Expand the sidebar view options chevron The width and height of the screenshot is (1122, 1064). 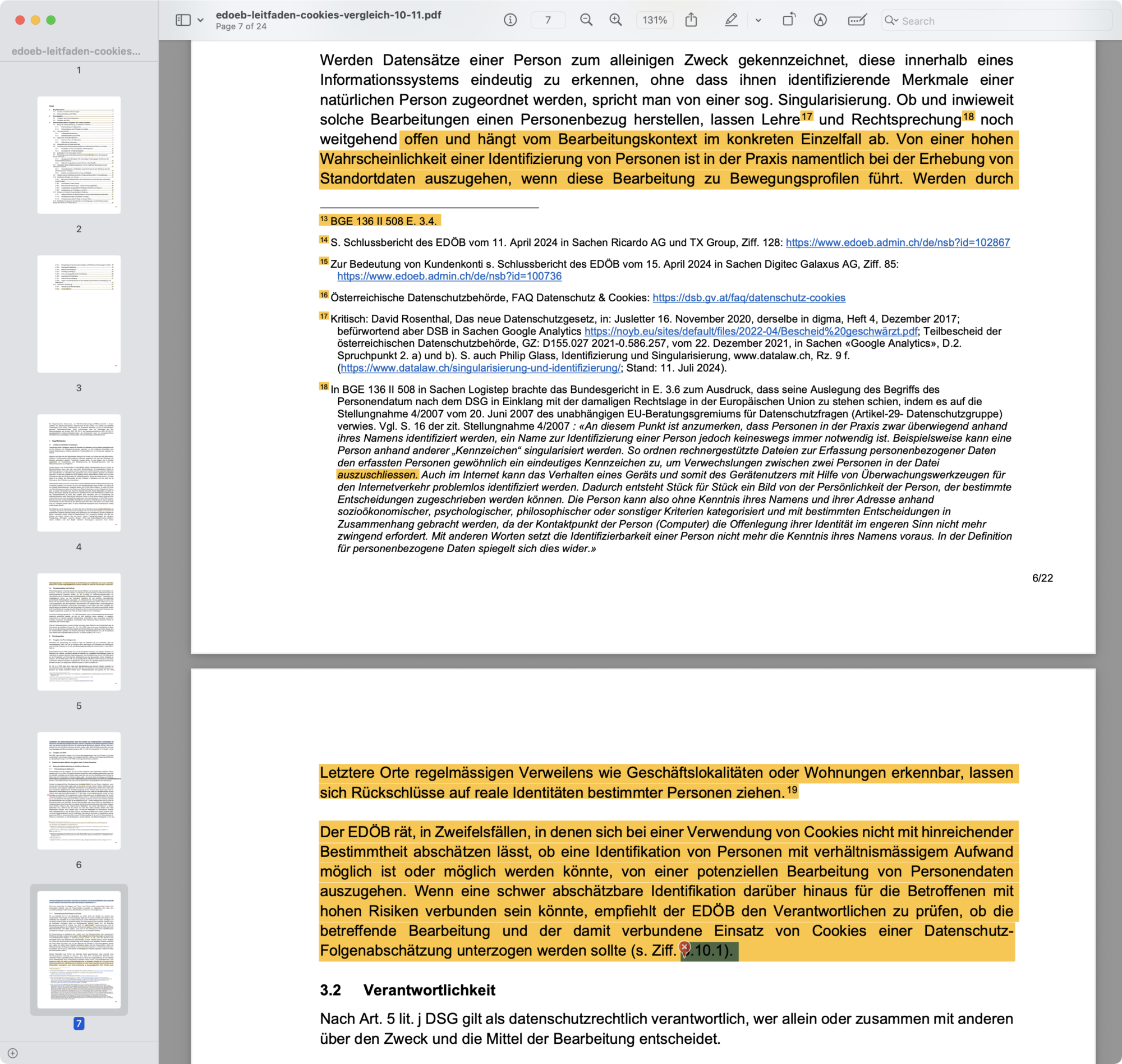tap(200, 20)
